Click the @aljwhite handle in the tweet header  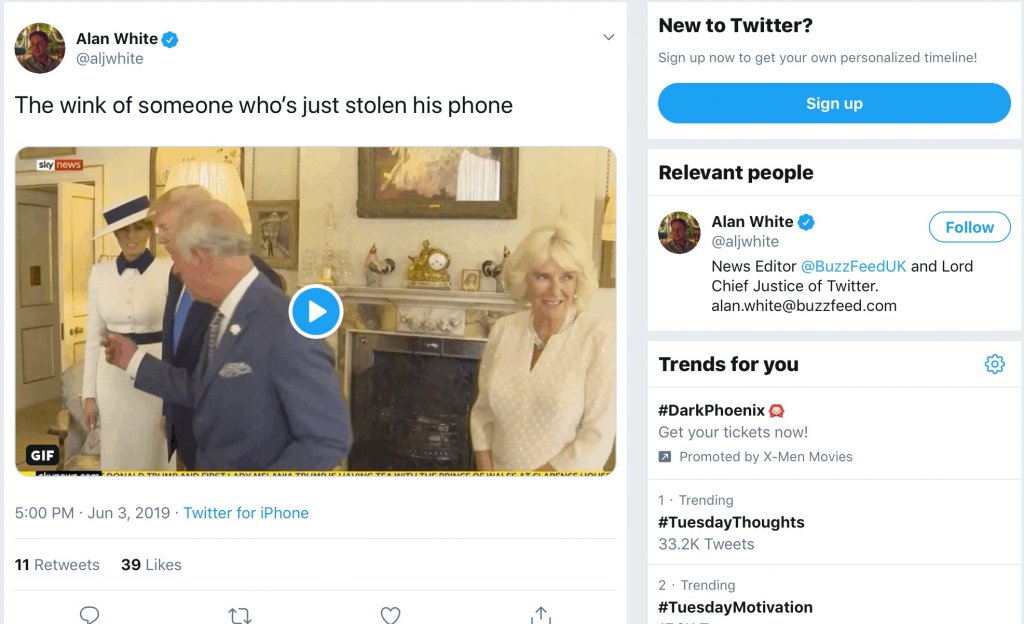(110, 59)
